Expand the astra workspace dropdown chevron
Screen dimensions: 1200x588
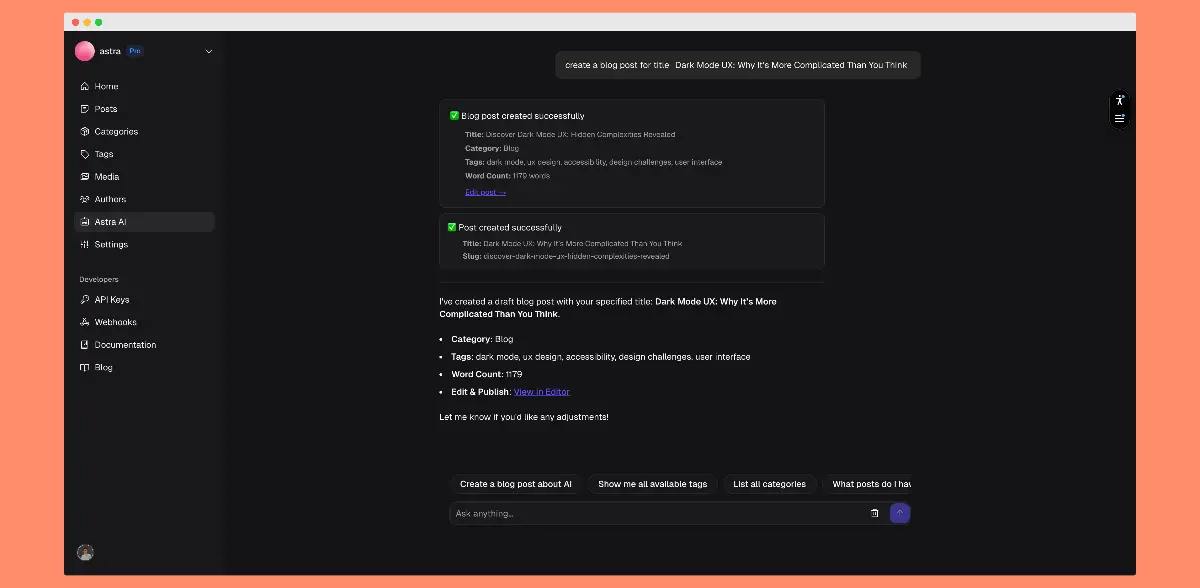208,51
